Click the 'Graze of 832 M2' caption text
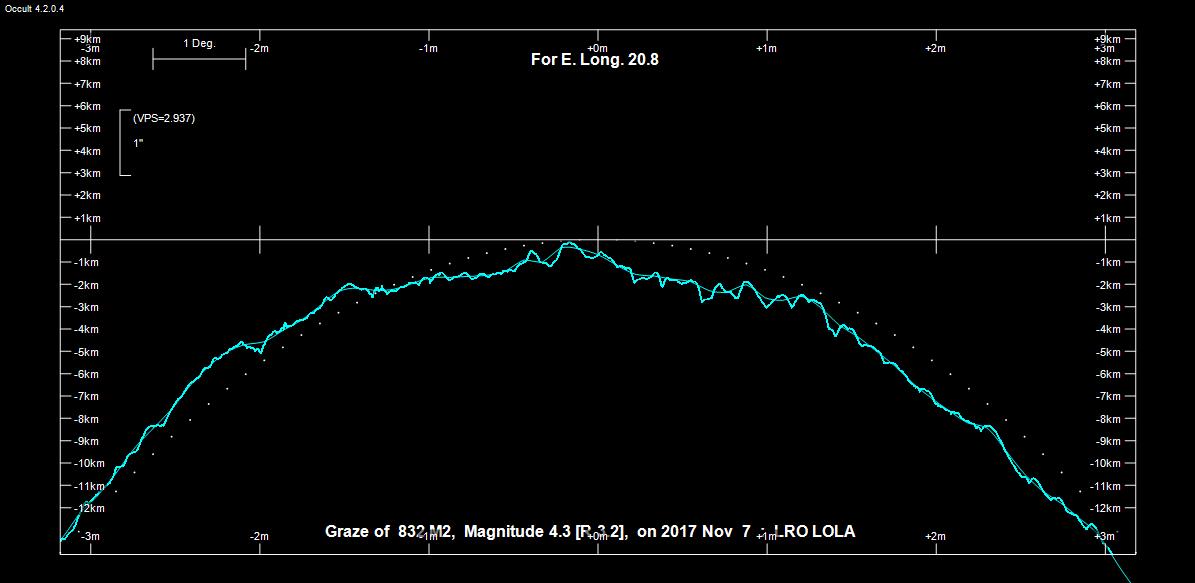The height and width of the screenshot is (583, 1195). (390, 532)
